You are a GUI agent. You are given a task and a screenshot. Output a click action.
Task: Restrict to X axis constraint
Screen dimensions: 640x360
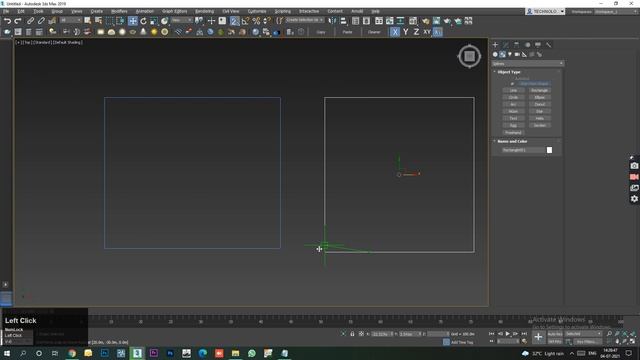(395, 32)
